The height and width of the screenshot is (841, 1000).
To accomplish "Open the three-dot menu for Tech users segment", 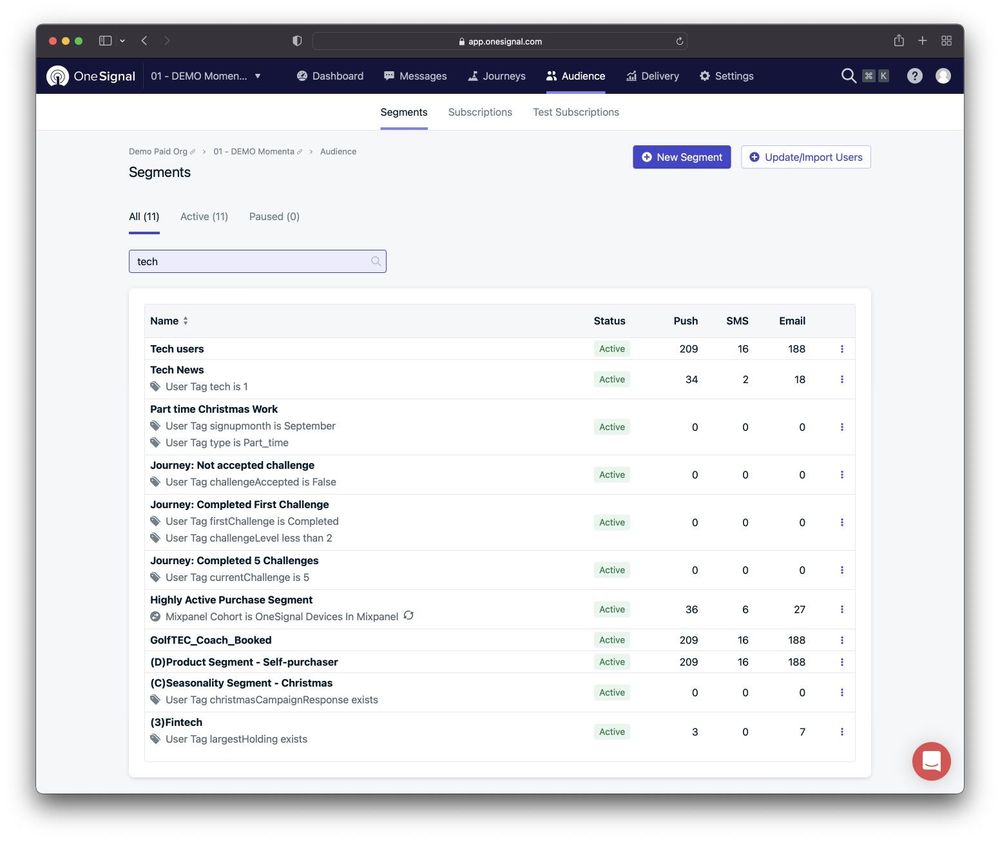I will click(x=841, y=348).
